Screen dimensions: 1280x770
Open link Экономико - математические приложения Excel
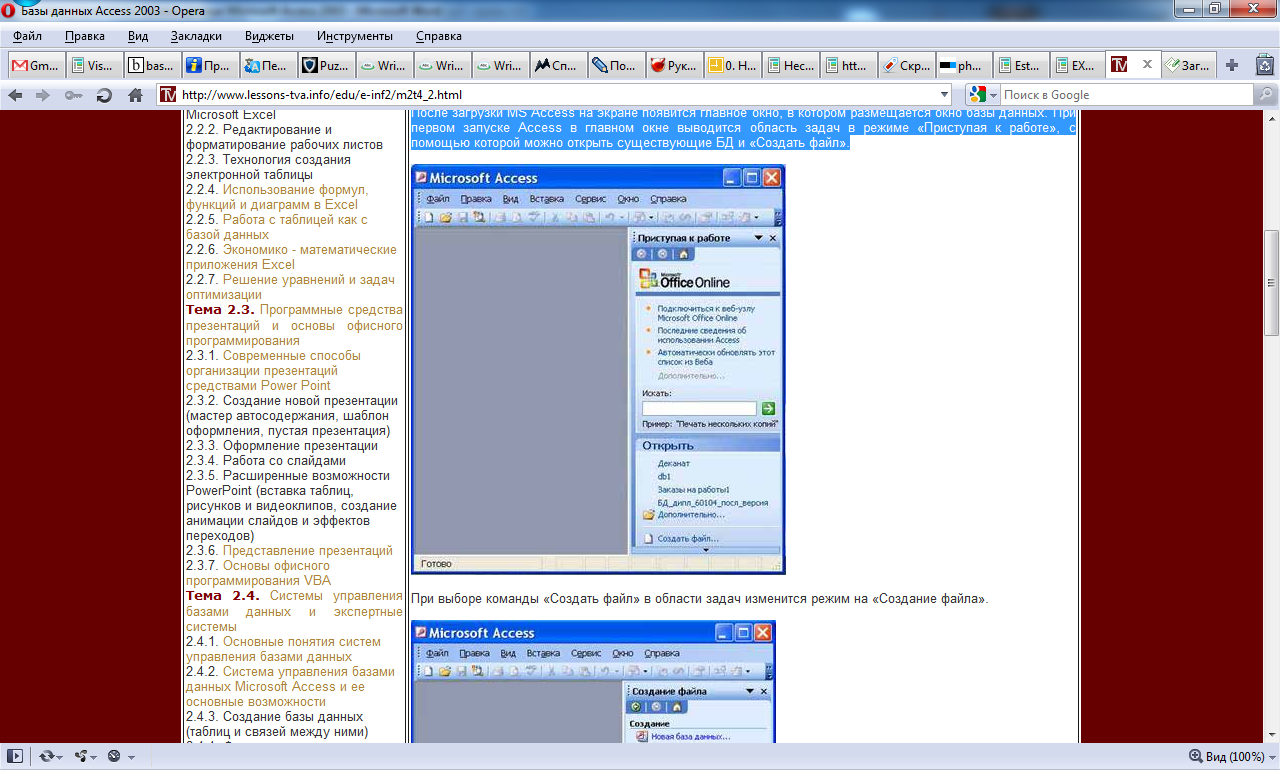[291, 257]
